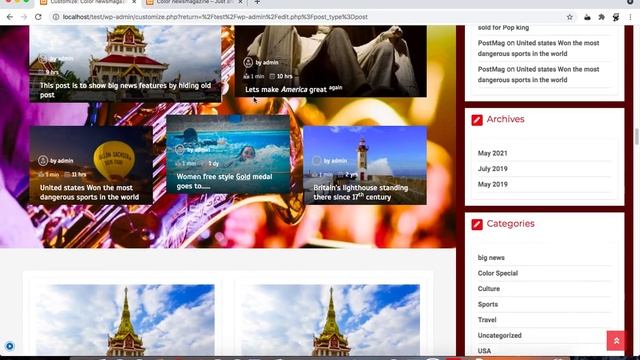Image resolution: width=640 pixels, height=360 pixels.
Task: Open the July 2019 archive
Action: [493, 169]
